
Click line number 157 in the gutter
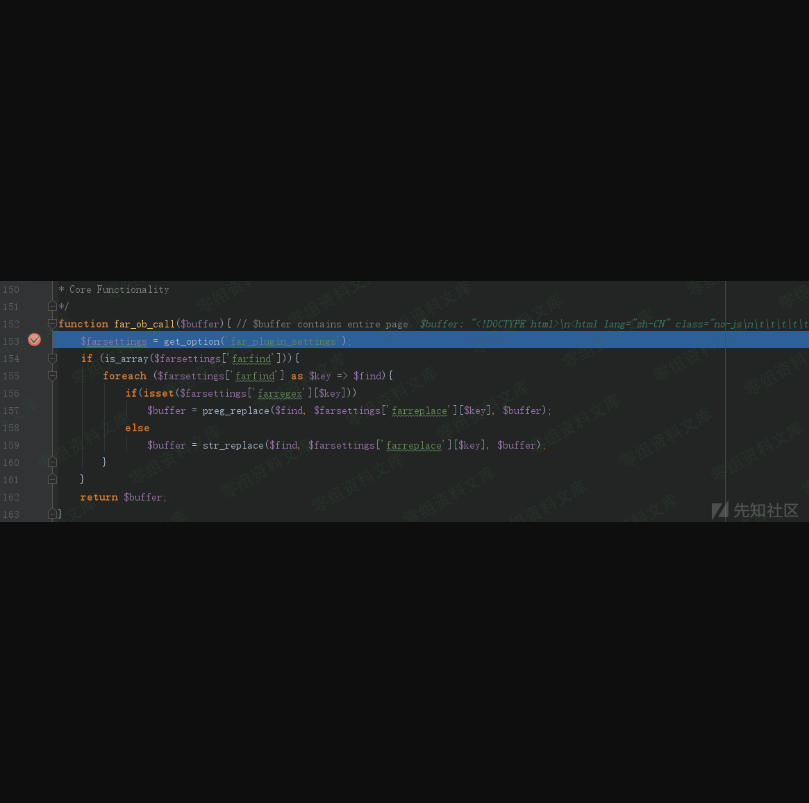point(11,410)
